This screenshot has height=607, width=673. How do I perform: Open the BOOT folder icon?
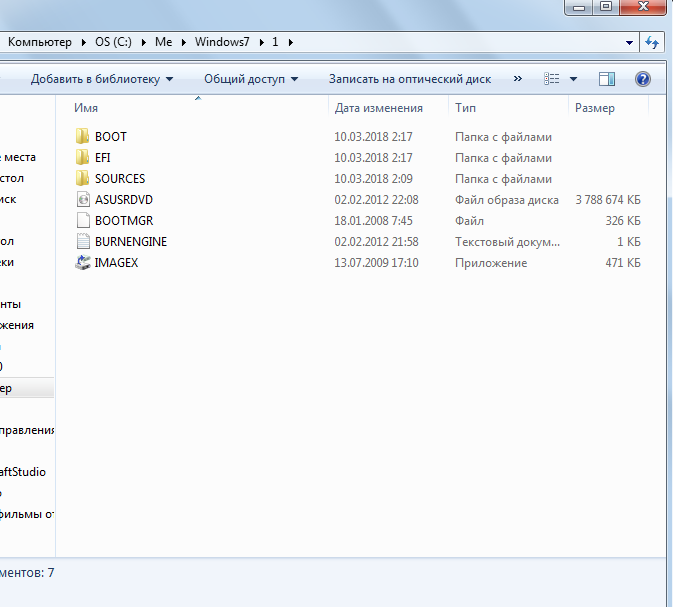[x=82, y=137]
